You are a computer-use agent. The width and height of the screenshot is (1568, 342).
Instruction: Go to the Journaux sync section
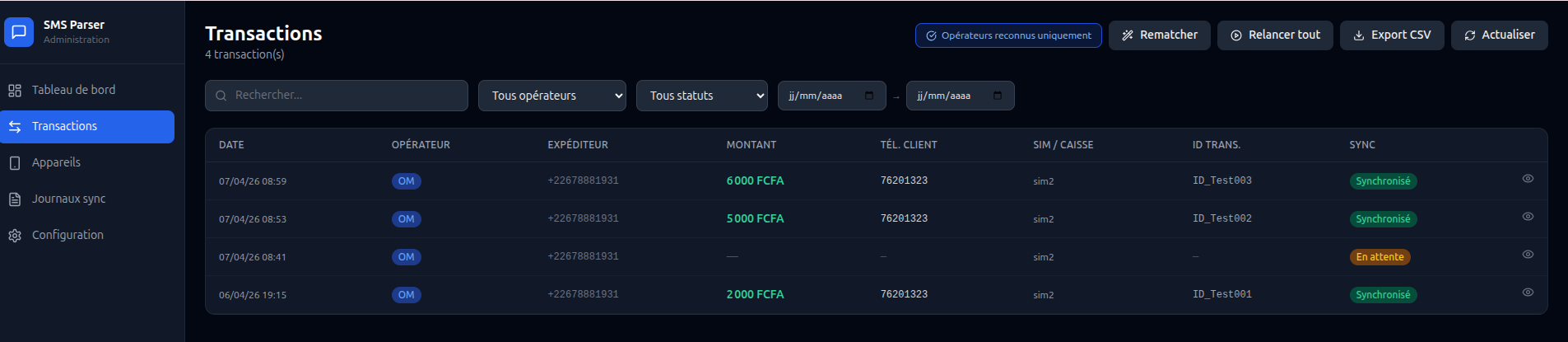click(x=68, y=199)
